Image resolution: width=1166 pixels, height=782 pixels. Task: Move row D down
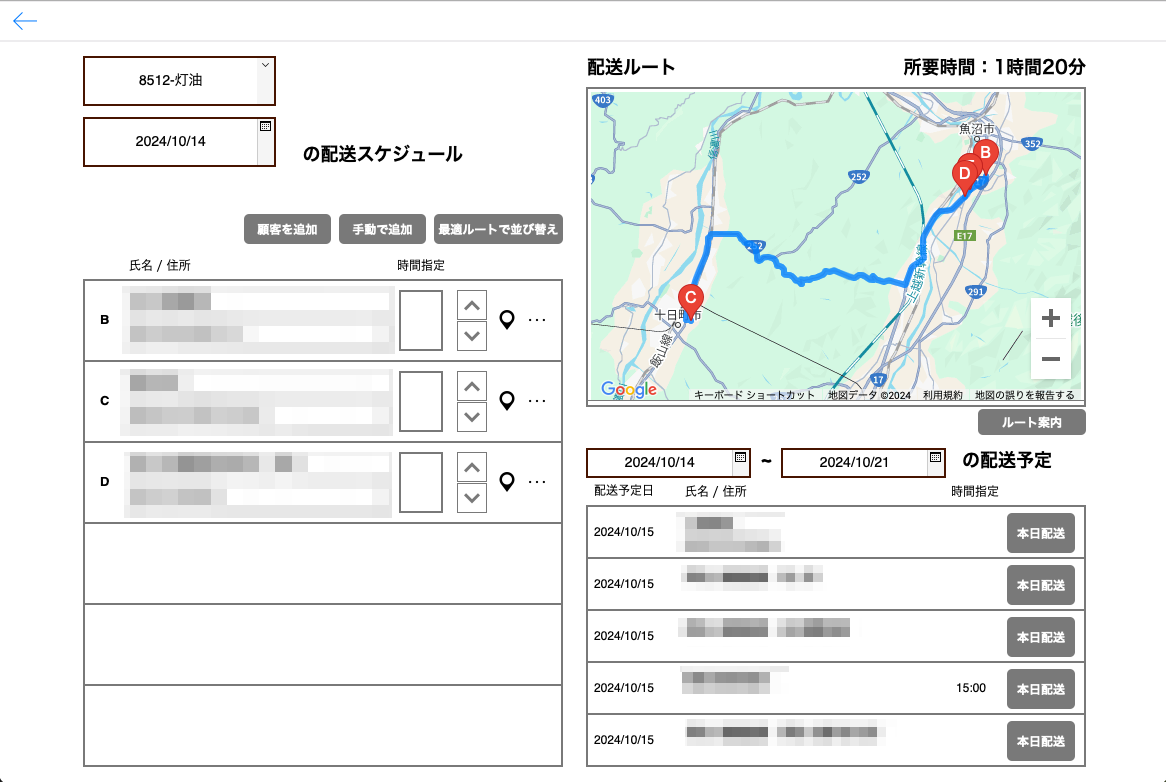[471, 498]
